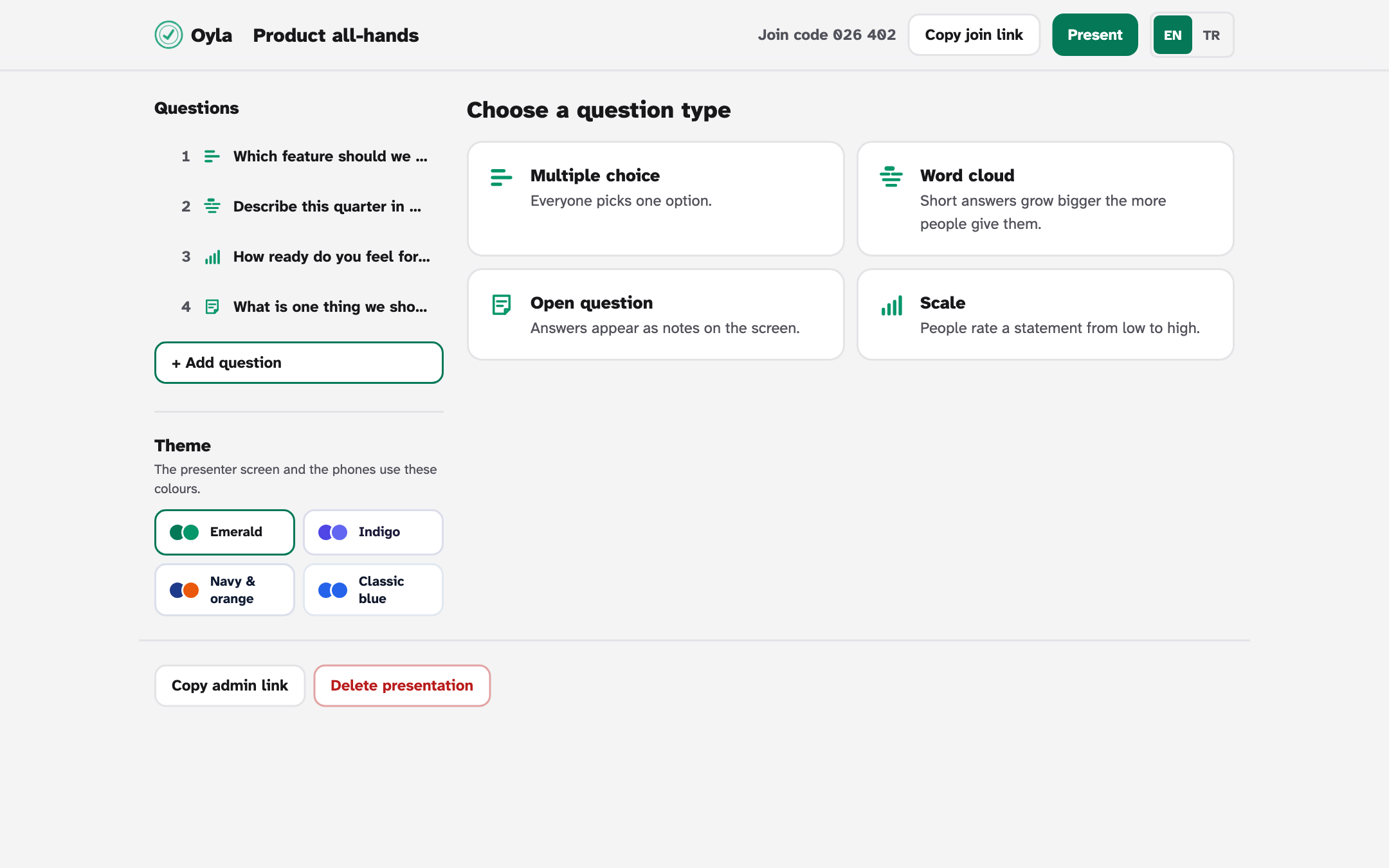
Task: Click the Word cloud card's icon
Action: pyautogui.click(x=891, y=177)
